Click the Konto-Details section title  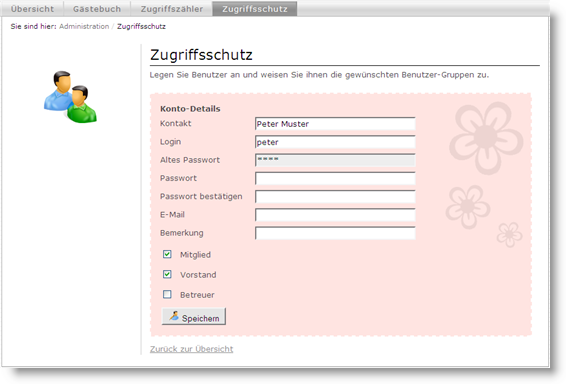coord(190,109)
